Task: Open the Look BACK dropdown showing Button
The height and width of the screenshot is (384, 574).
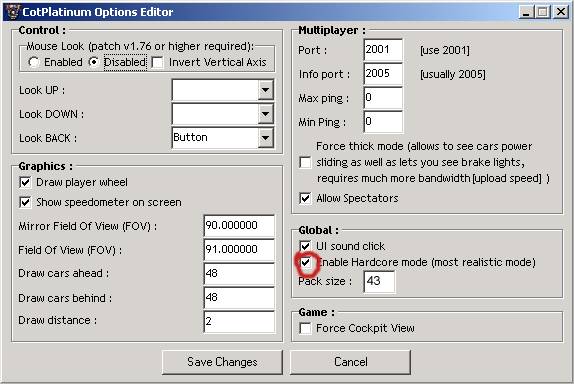Action: [x=265, y=138]
